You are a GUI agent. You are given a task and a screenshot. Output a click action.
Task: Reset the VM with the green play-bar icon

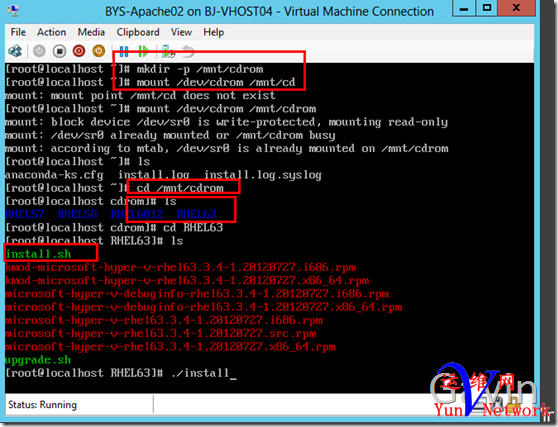[x=143, y=52]
